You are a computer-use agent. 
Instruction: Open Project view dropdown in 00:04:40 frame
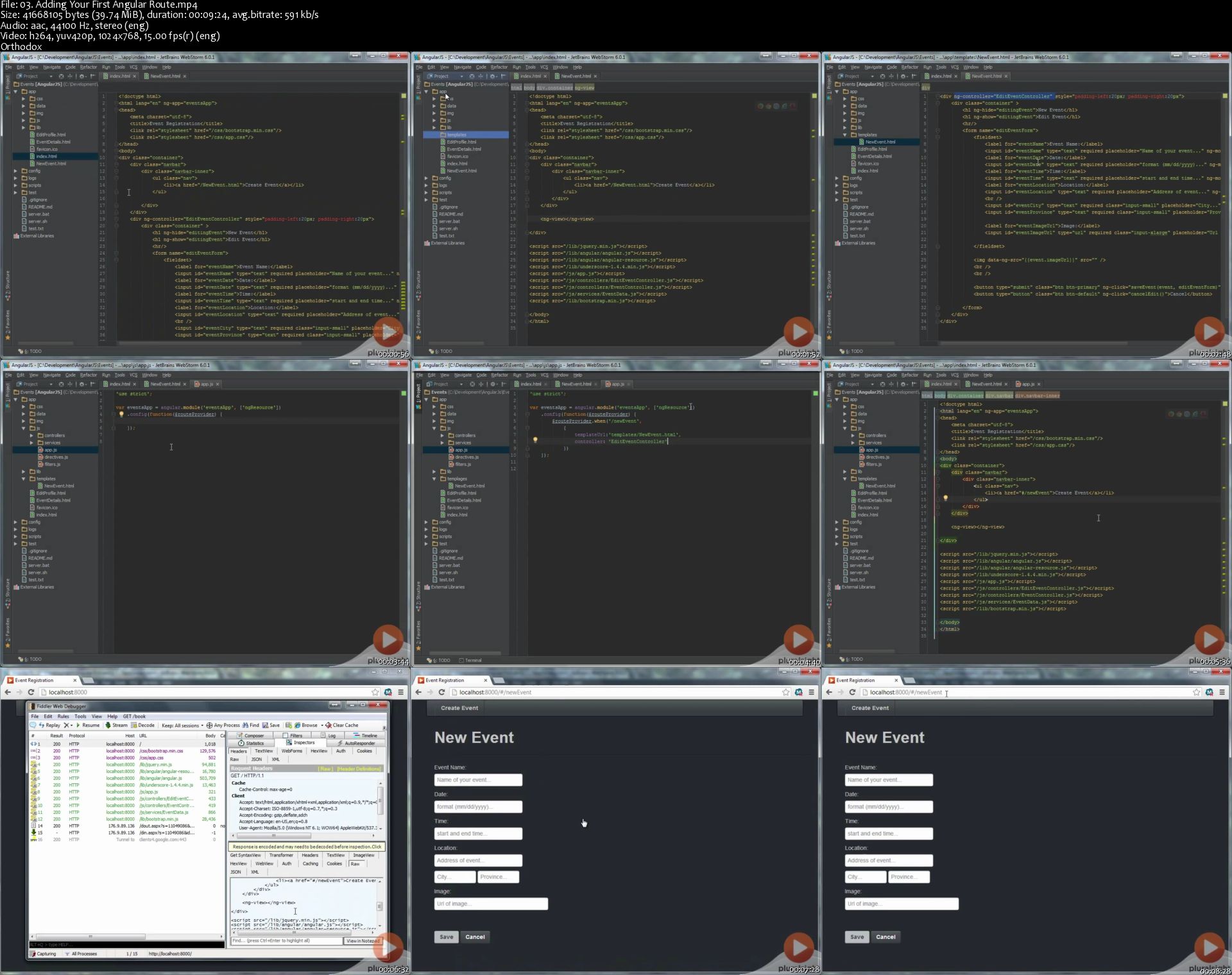[x=461, y=384]
